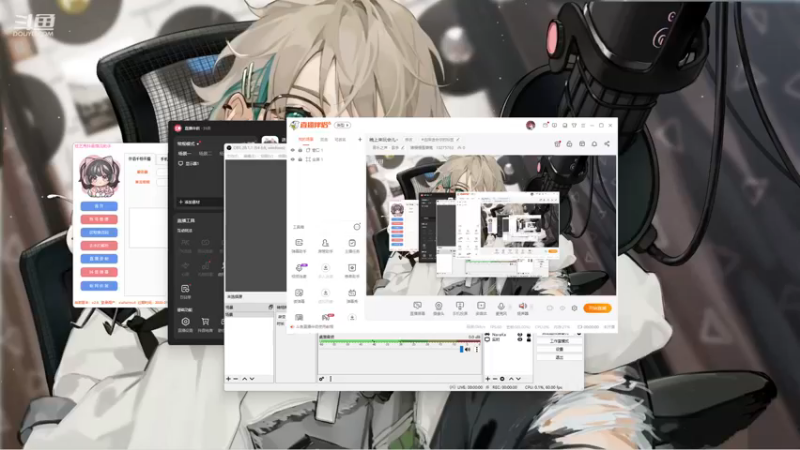The image size is (800, 450).
Task: Click the cat-girl avatar in the pink-titled window
Action: point(99,177)
